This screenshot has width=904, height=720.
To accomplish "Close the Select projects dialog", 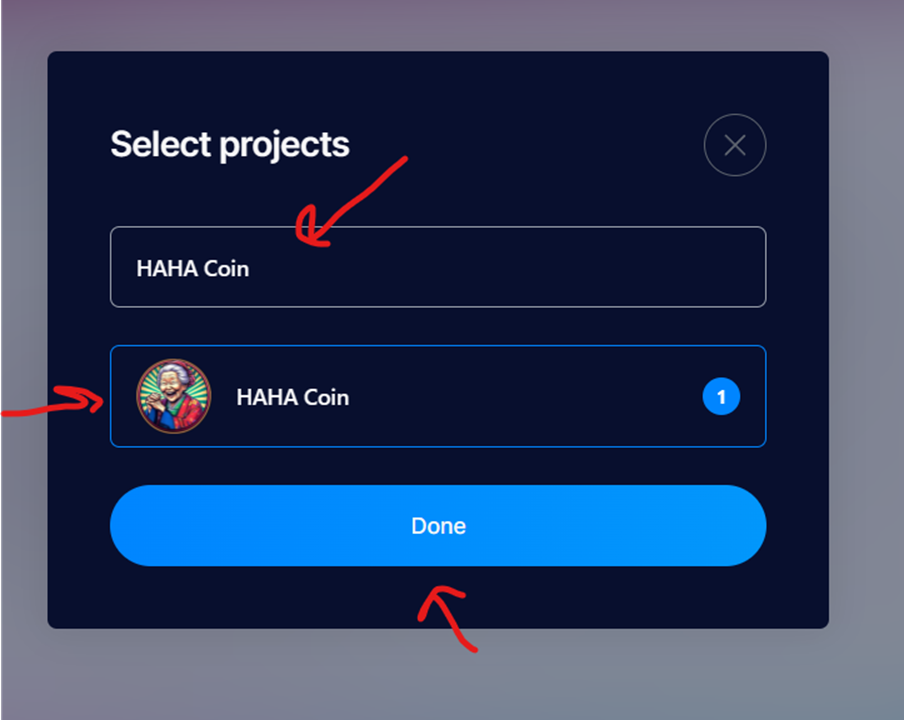I will 734,145.
